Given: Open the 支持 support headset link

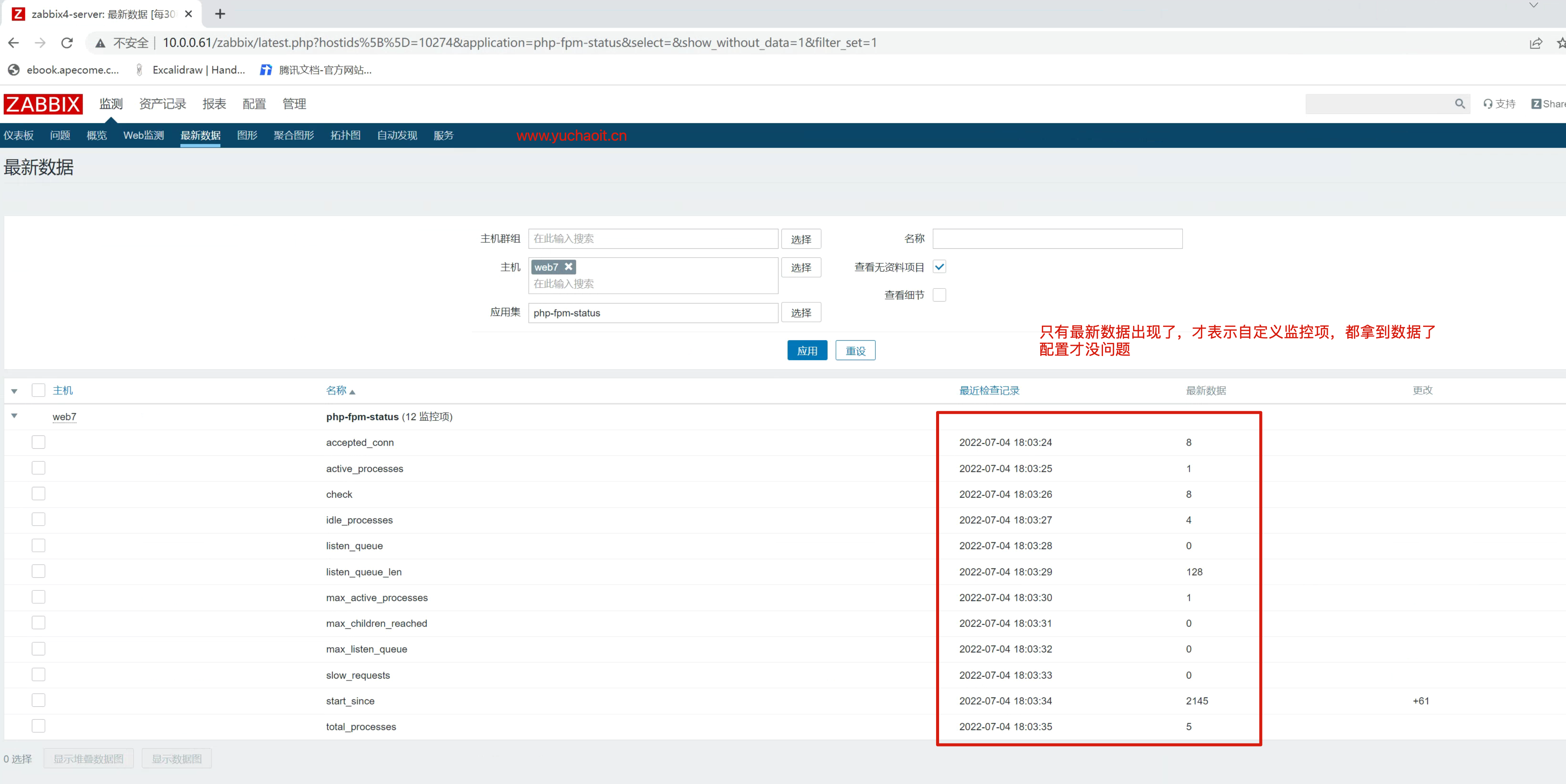Looking at the screenshot, I should pos(1499,104).
